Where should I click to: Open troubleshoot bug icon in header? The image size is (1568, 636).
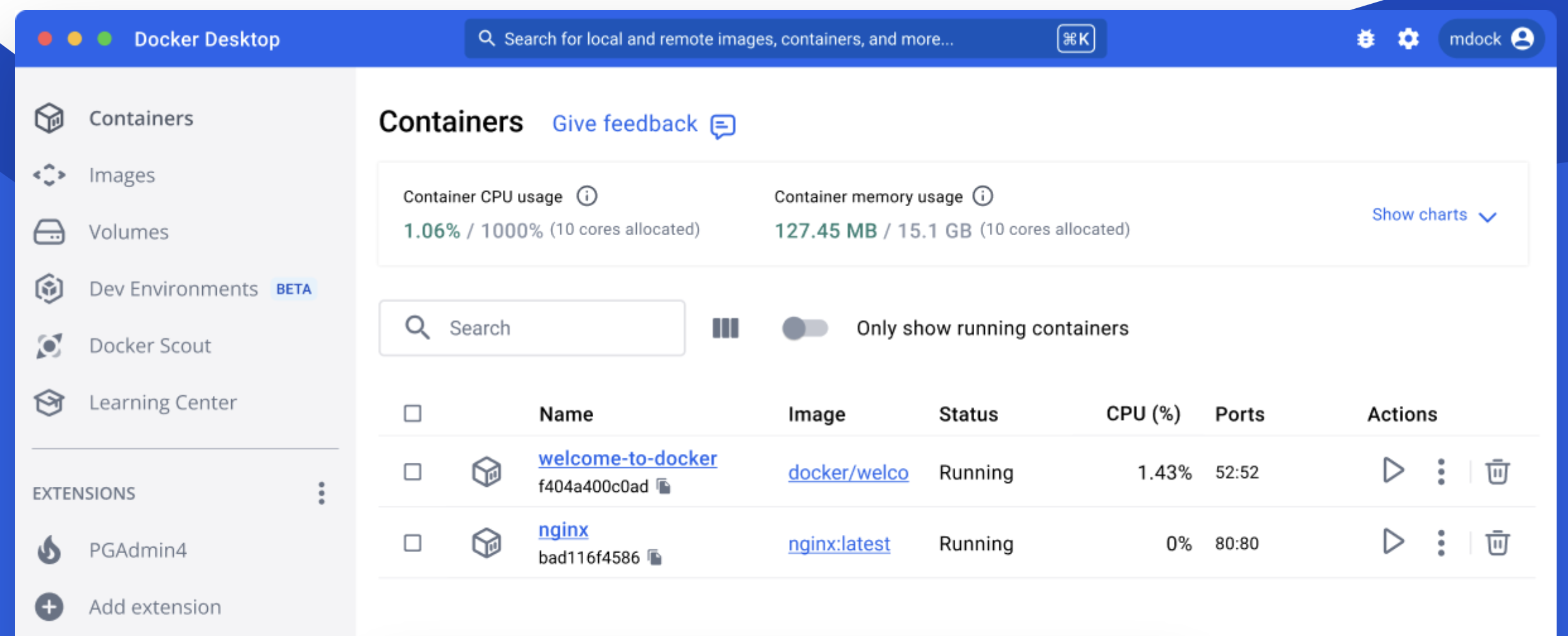click(1366, 39)
